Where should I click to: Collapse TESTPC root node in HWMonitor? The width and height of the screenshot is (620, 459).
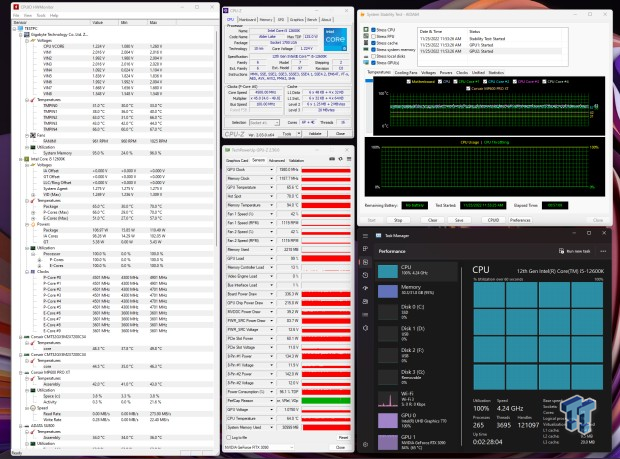pyautogui.click(x=15, y=28)
